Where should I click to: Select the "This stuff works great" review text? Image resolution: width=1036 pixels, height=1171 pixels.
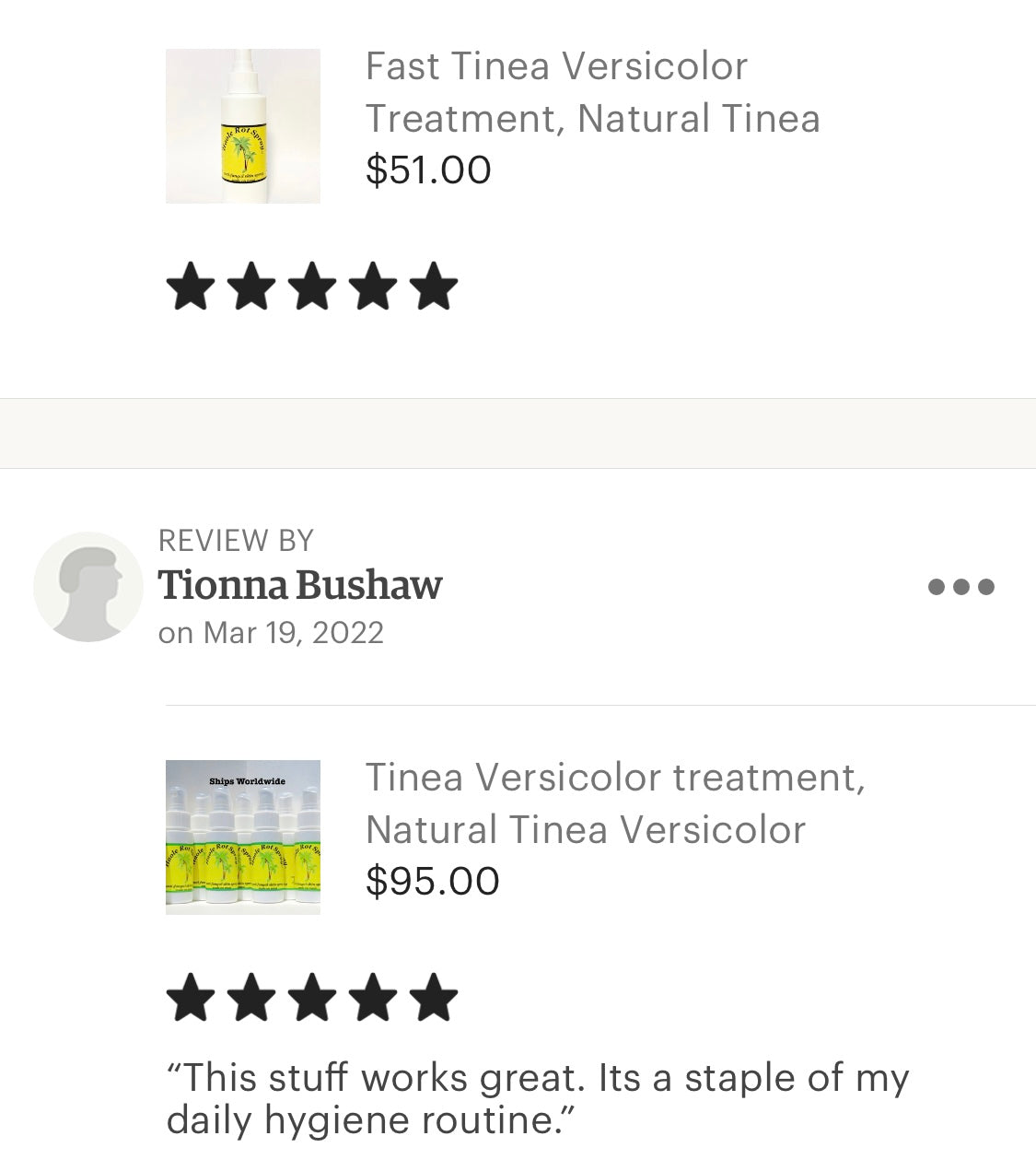tap(537, 1099)
